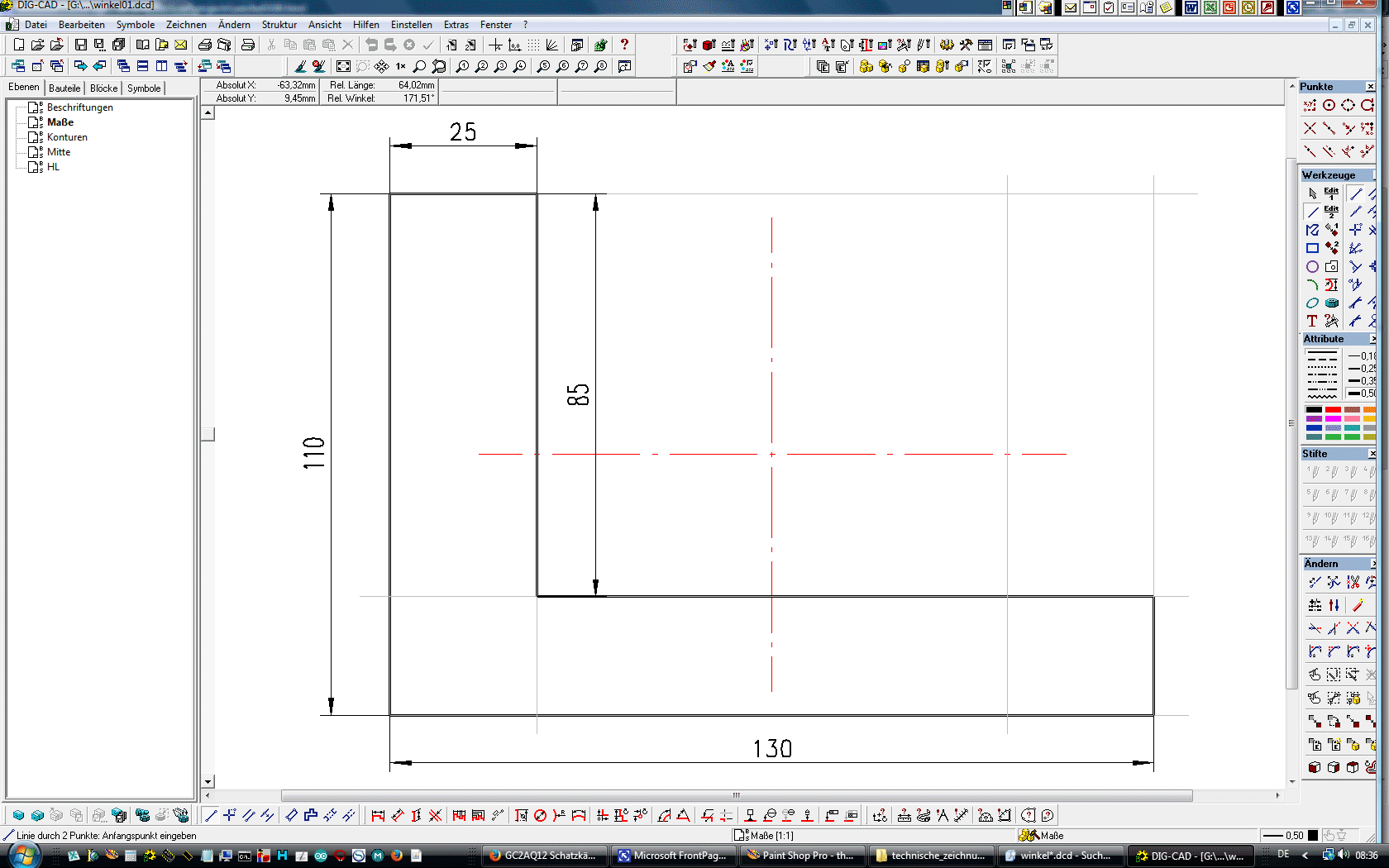Select the line-through-two-points tool at bottom
The width and height of the screenshot is (1389, 868).
(211, 815)
